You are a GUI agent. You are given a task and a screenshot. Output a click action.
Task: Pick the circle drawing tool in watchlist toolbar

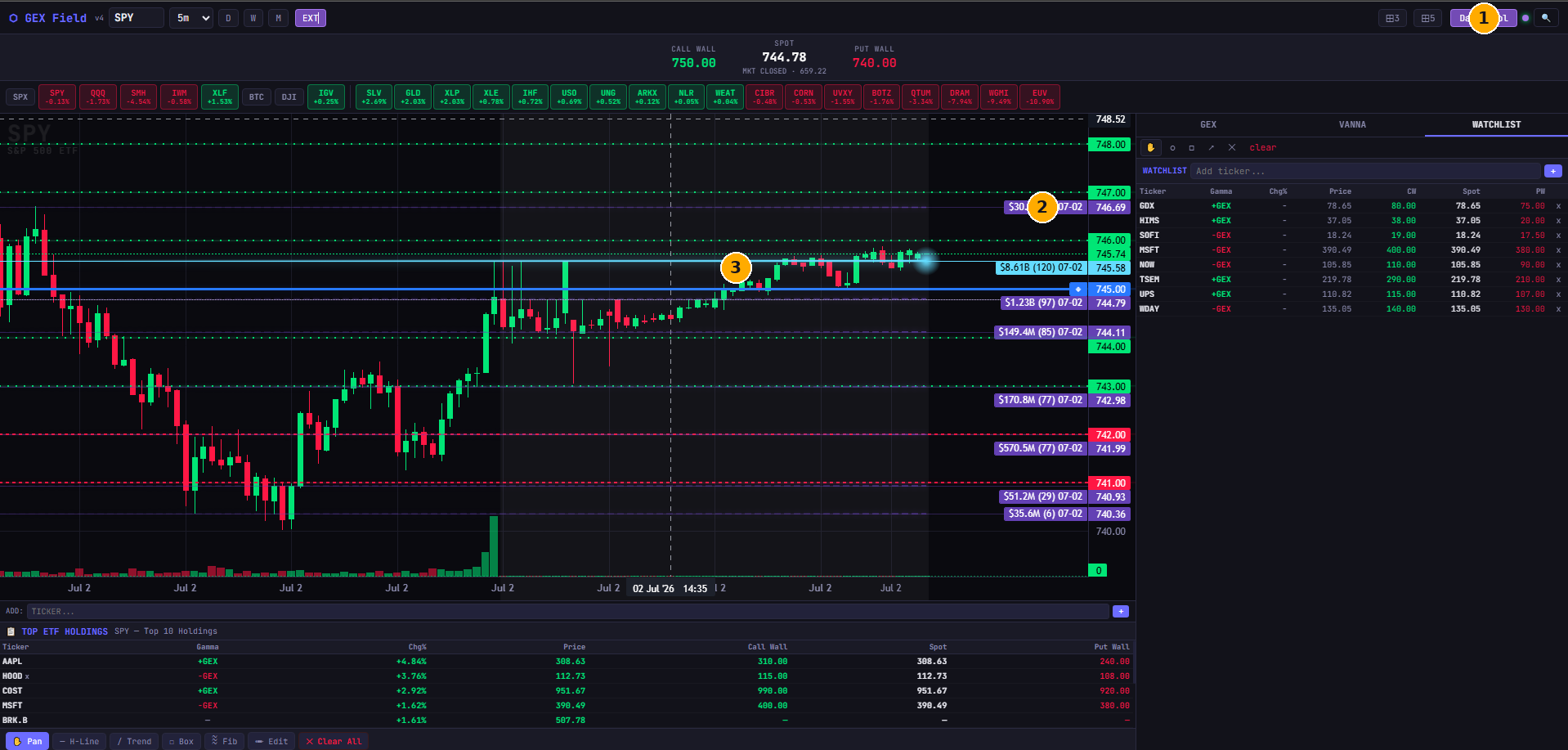click(x=1172, y=148)
